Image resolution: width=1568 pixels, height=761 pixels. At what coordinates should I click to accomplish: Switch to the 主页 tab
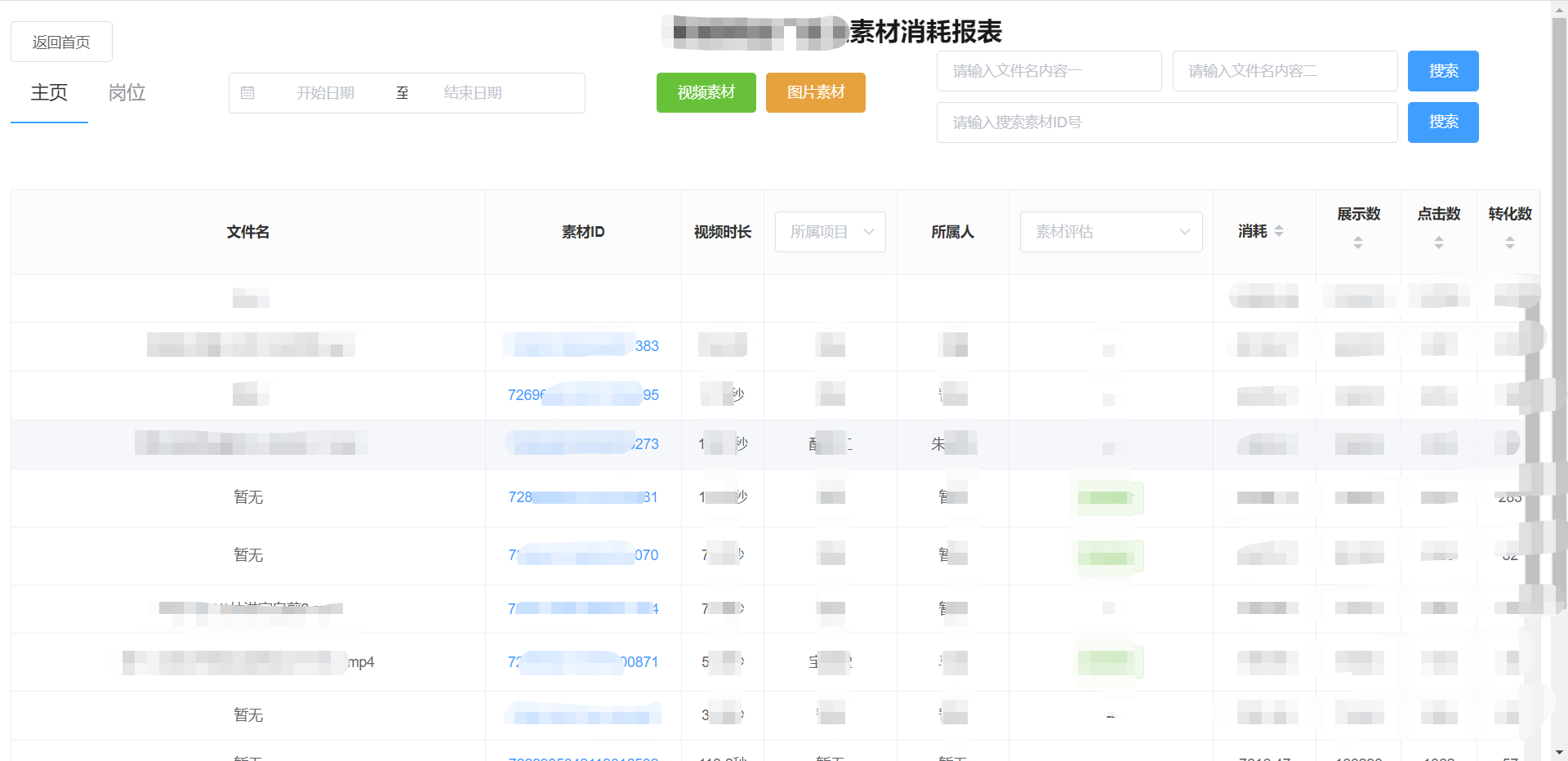pos(49,93)
